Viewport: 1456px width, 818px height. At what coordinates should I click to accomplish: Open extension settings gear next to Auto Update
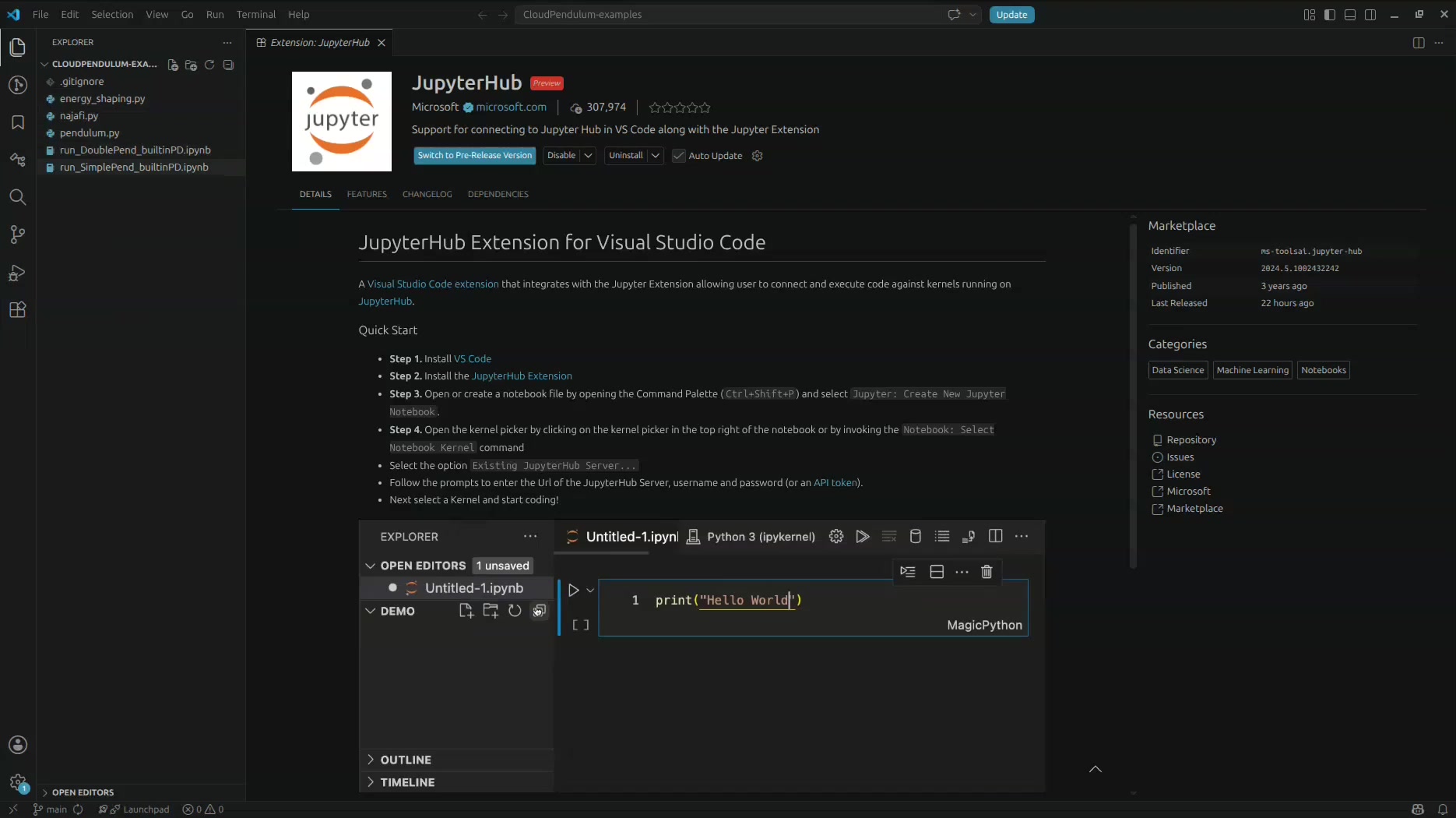(757, 156)
